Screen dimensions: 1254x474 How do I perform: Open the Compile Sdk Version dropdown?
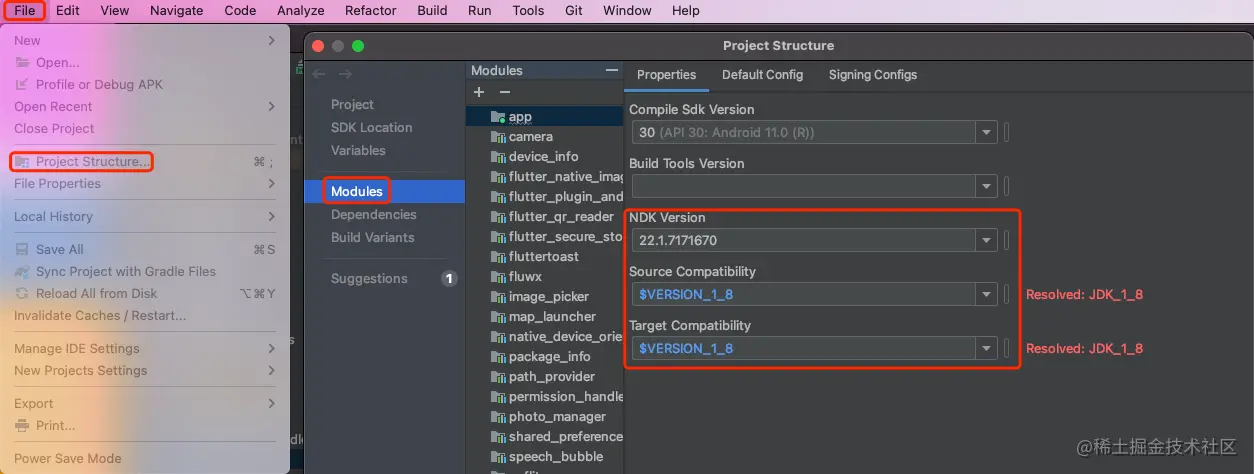coord(987,132)
